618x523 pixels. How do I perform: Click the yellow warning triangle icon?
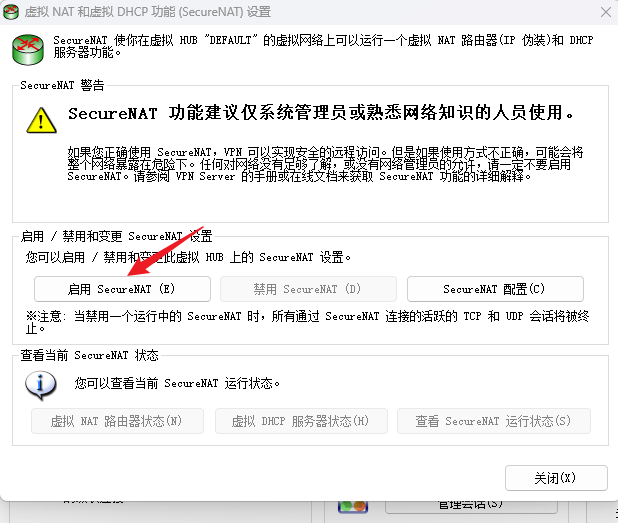point(41,119)
